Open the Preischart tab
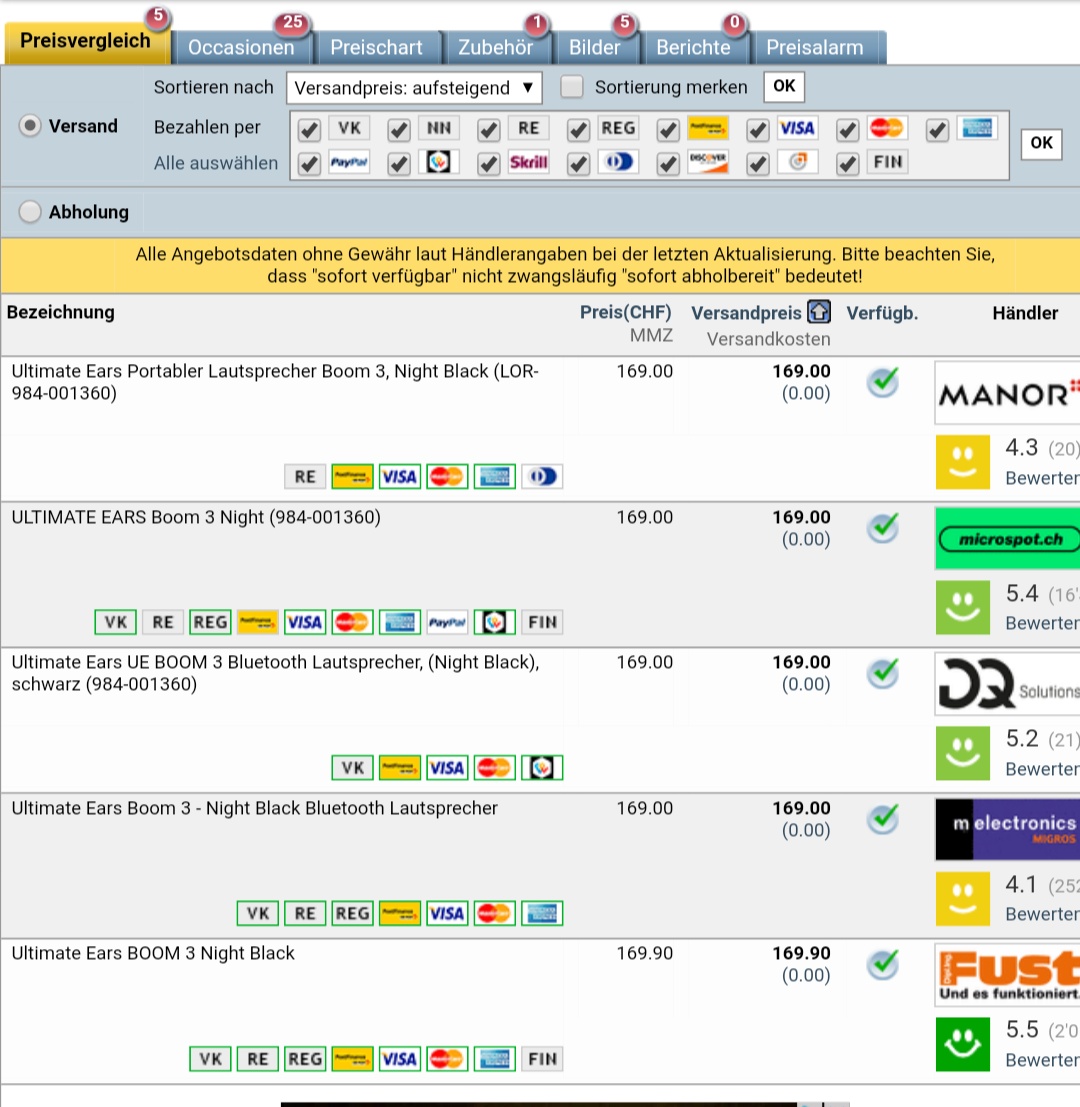 point(377,47)
